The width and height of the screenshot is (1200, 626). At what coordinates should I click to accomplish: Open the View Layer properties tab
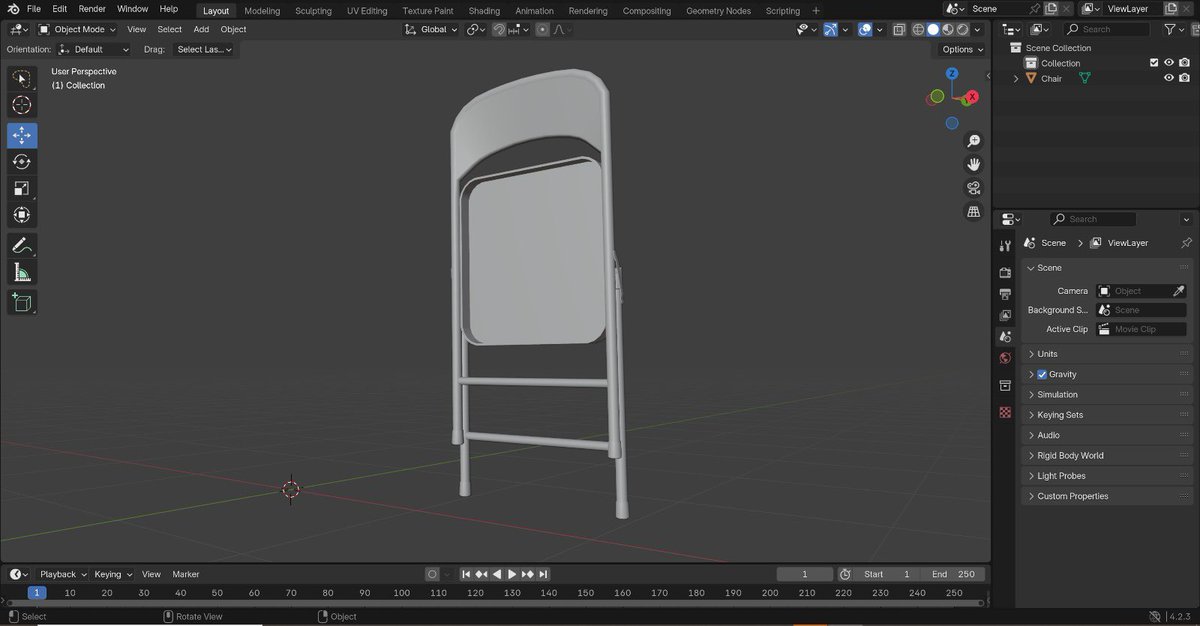tap(1005, 316)
